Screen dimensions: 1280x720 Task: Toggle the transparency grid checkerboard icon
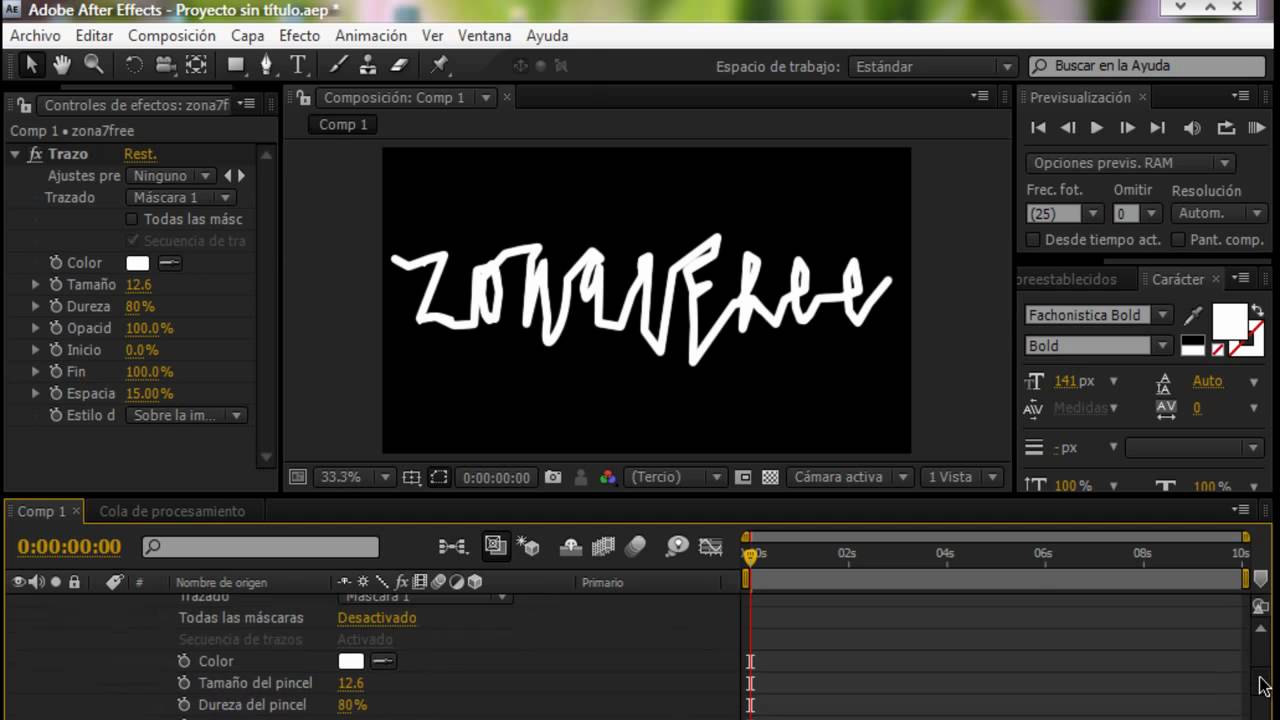coord(769,477)
